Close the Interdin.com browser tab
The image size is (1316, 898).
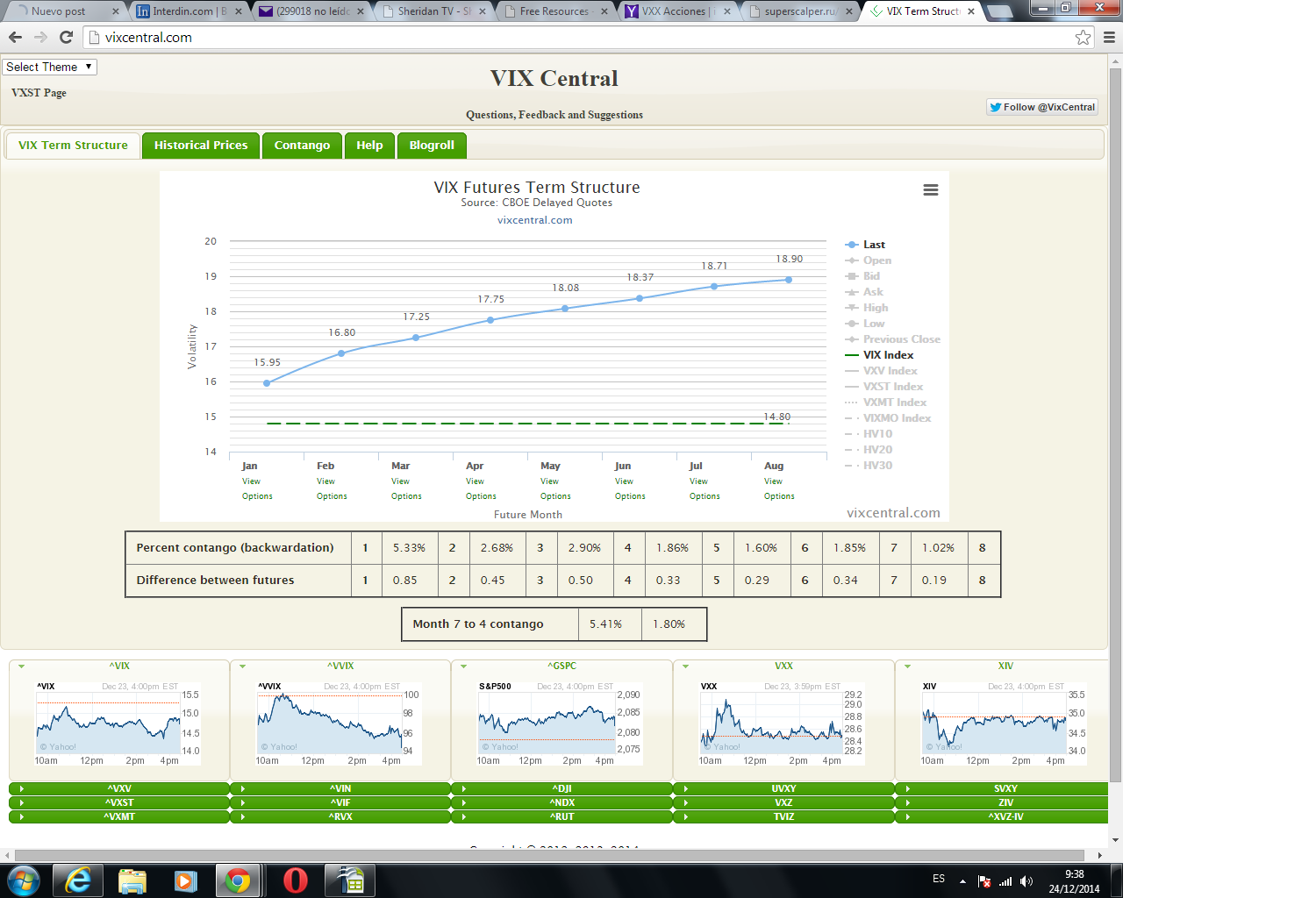(x=239, y=11)
